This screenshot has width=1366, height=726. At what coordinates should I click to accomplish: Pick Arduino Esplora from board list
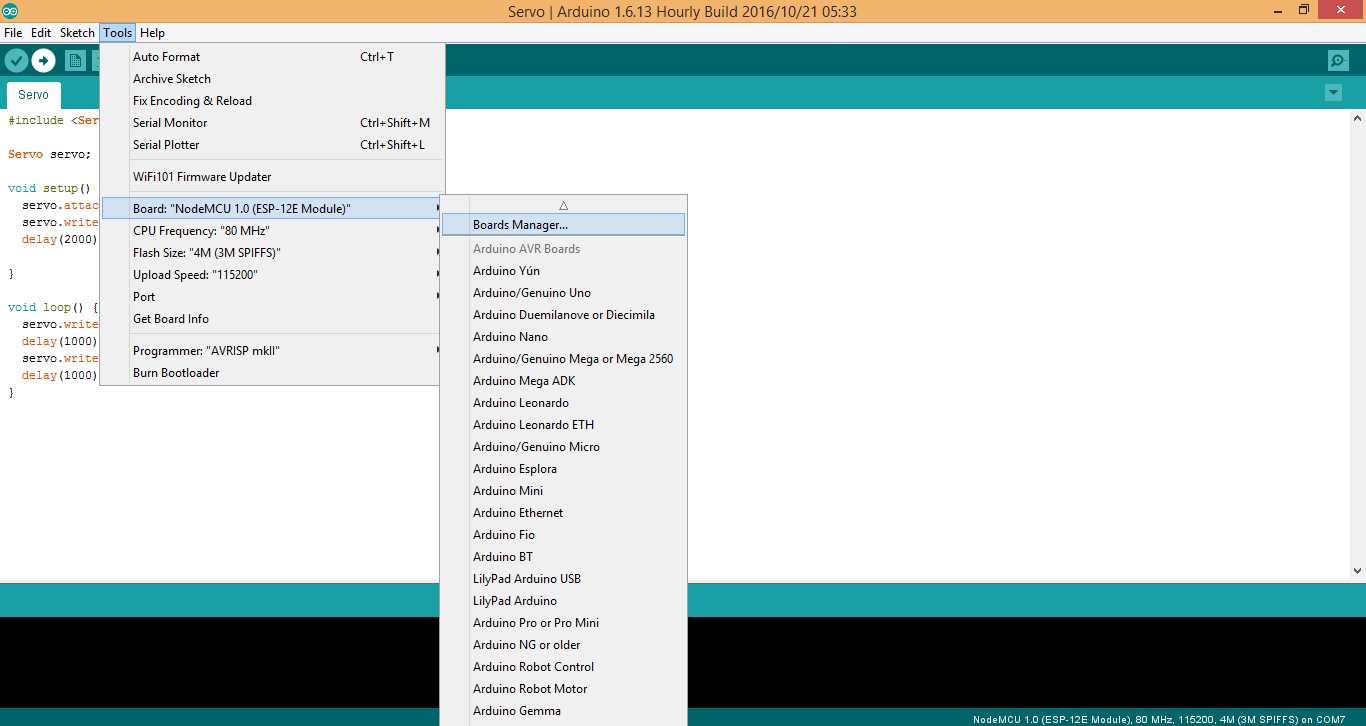click(563, 469)
